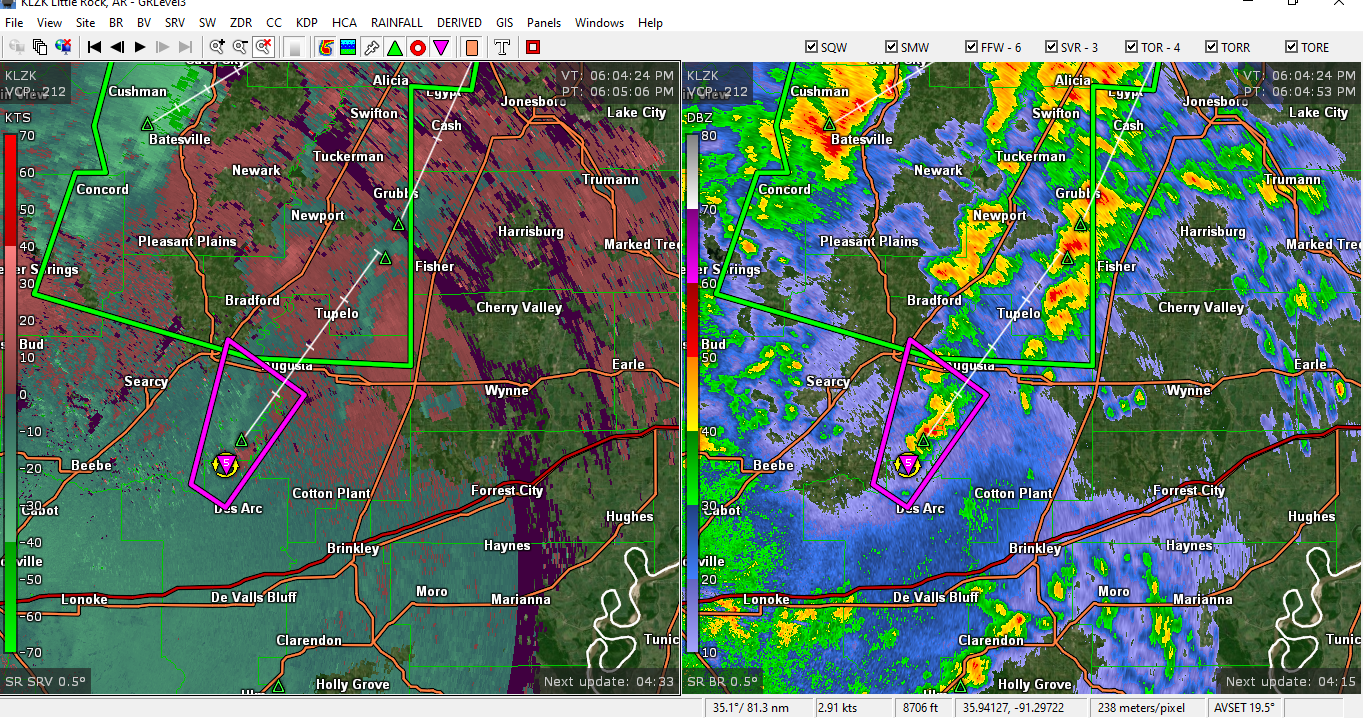The image size is (1363, 718).
Task: Toggle the TOR - 4 checkbox
Action: (1131, 47)
